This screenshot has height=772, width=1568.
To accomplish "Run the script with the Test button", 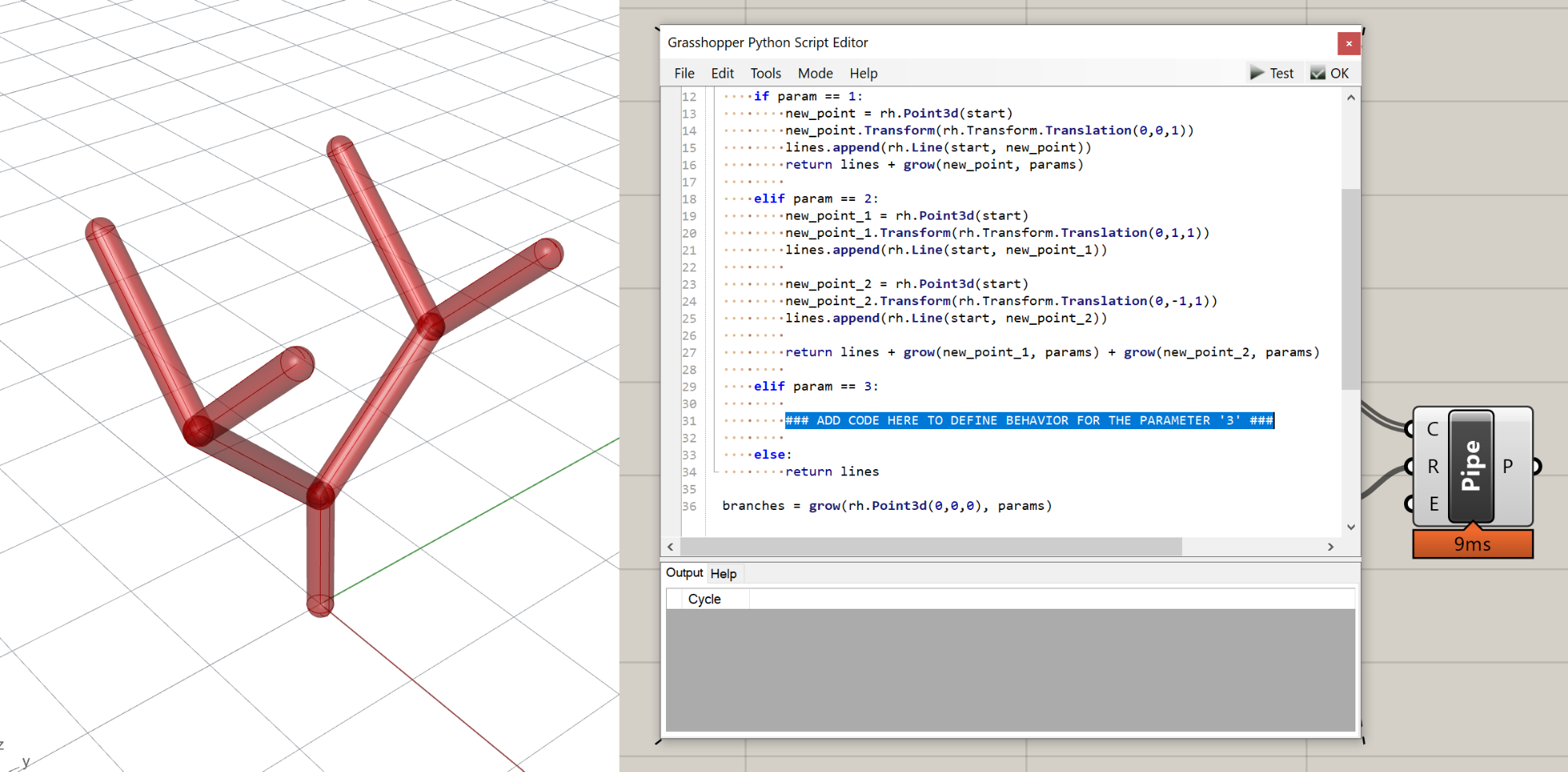I will click(x=1272, y=73).
